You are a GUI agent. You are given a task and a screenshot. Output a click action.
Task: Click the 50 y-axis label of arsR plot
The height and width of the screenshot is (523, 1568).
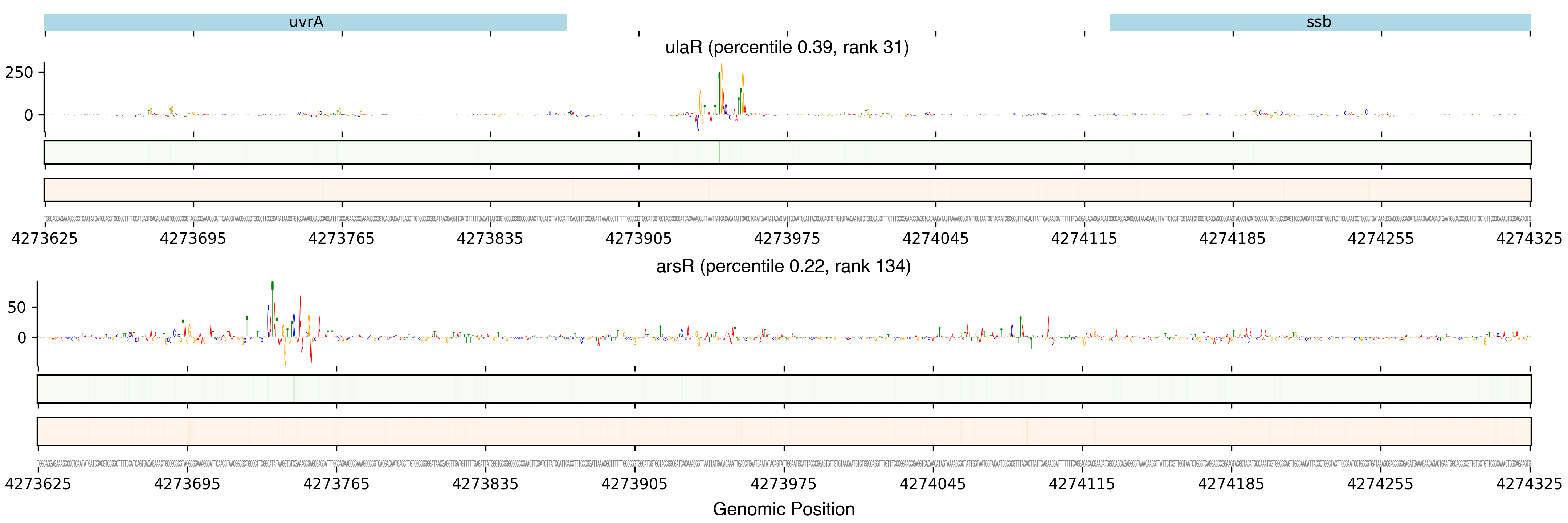coord(16,308)
